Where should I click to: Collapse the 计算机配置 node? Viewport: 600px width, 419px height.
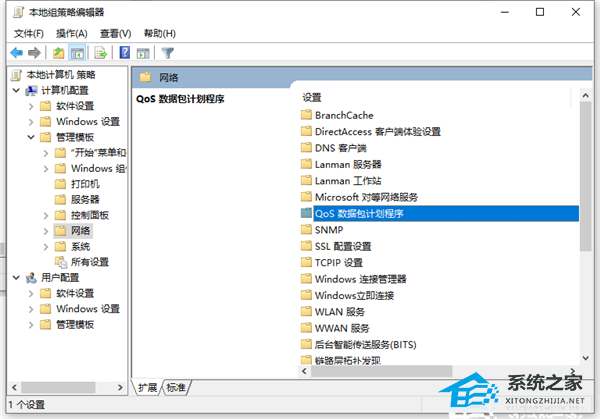pyautogui.click(x=16, y=91)
